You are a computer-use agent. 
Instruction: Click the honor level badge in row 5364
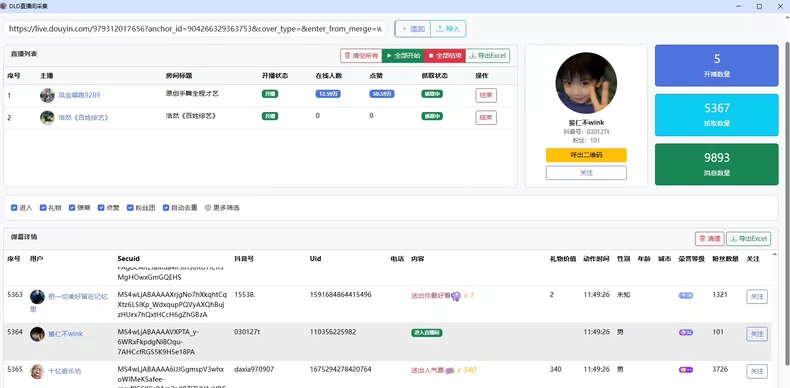coord(686,332)
